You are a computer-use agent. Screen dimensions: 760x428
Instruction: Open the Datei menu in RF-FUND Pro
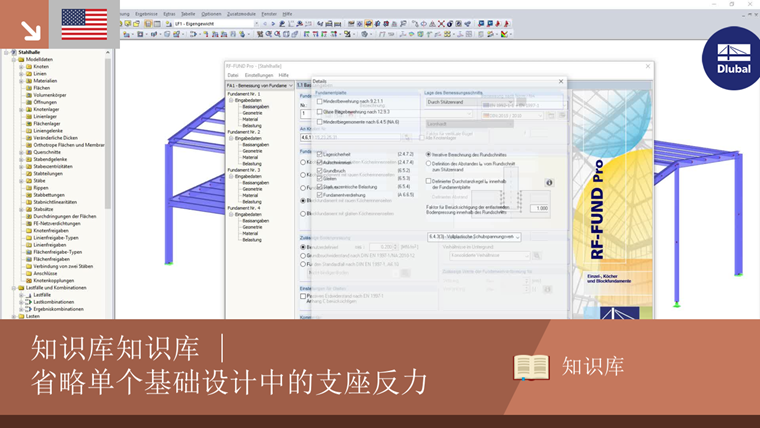coord(233,75)
